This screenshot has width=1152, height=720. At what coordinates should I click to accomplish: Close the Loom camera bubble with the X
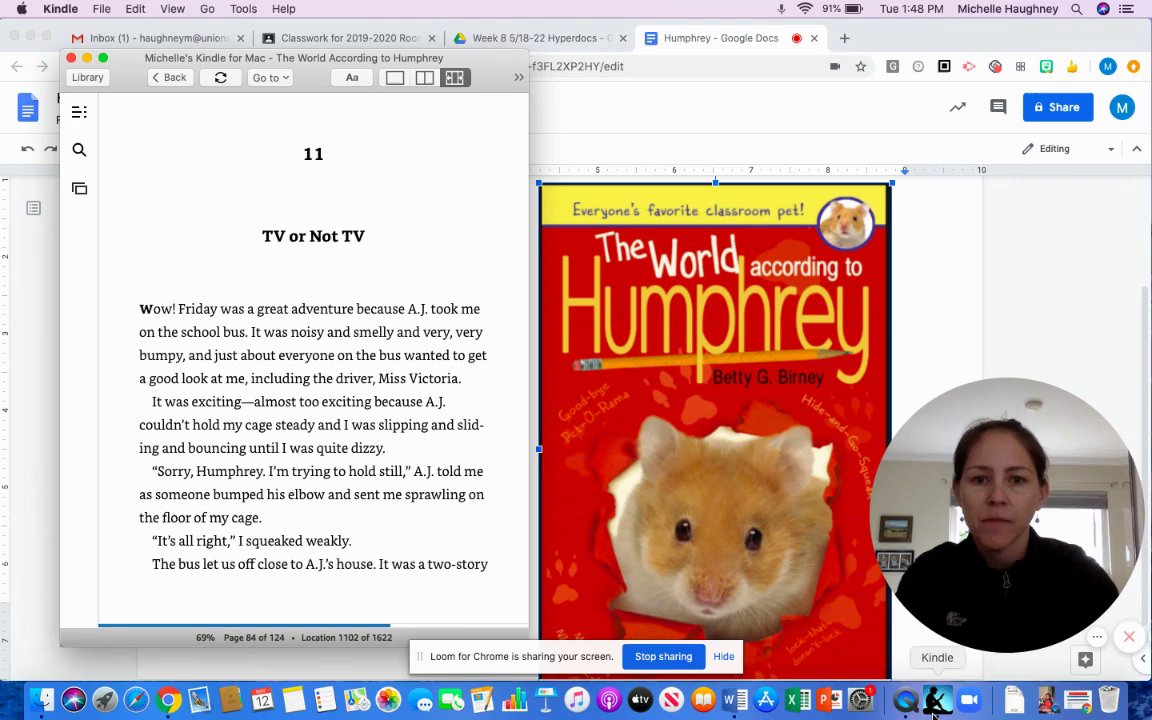[1129, 637]
